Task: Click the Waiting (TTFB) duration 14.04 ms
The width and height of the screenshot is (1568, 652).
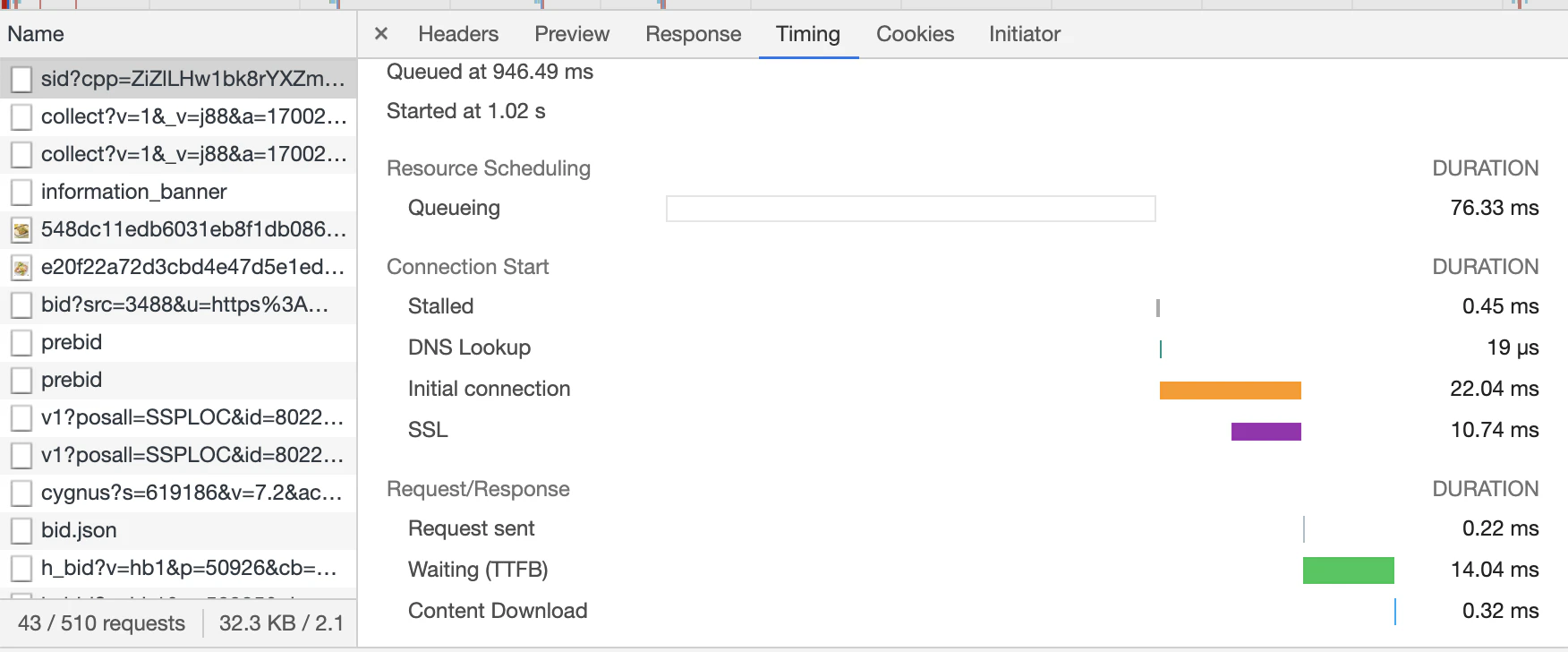Action: (1495, 570)
